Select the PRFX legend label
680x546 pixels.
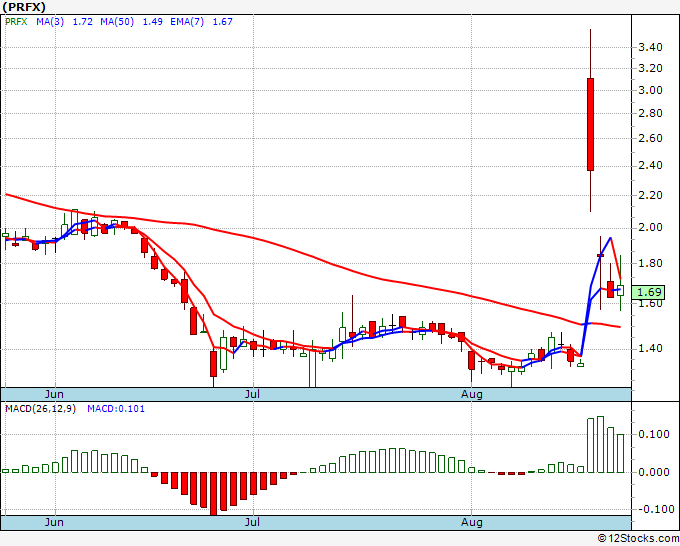[x=16, y=22]
